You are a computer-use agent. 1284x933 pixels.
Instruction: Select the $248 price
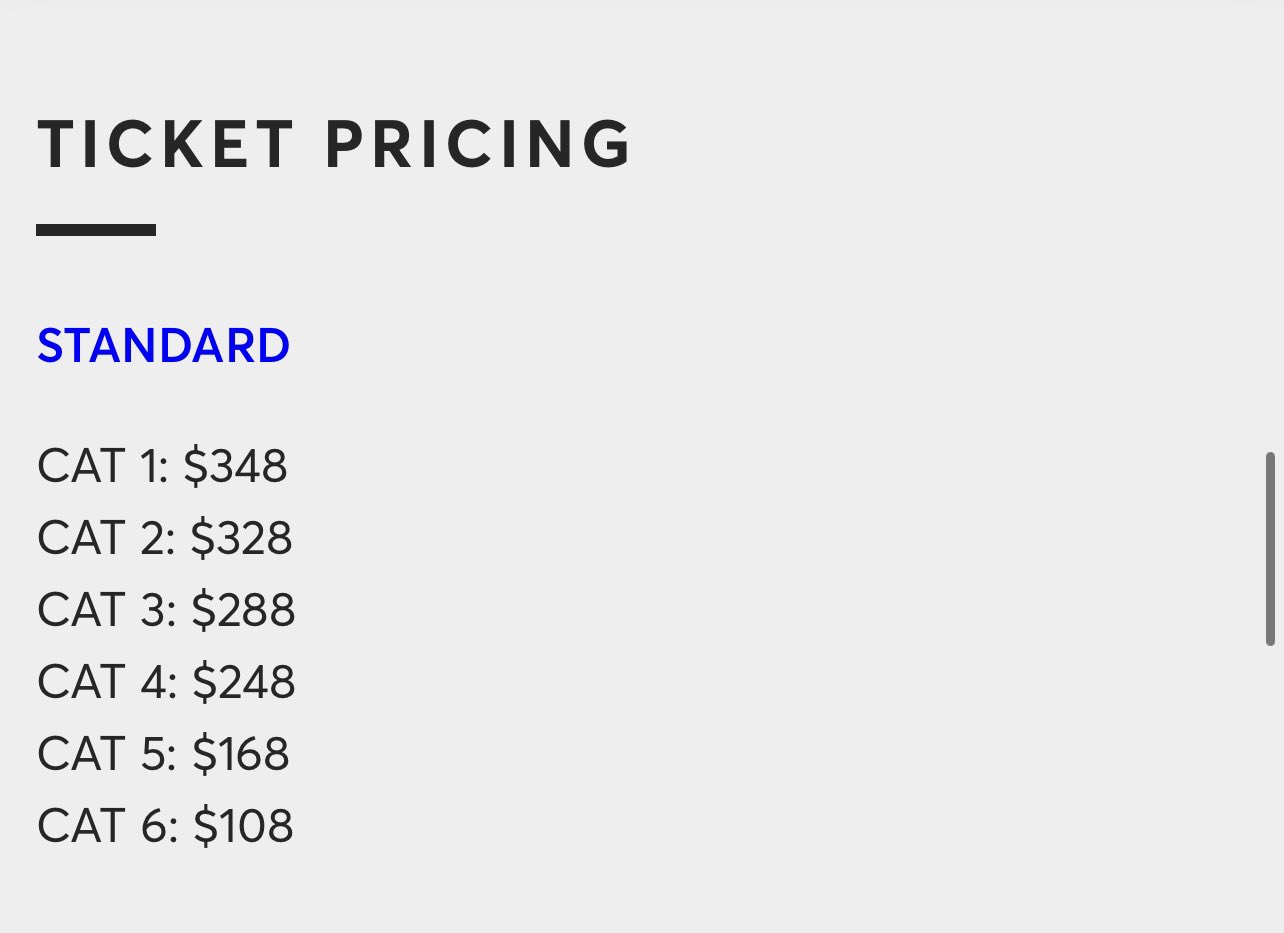coord(244,683)
